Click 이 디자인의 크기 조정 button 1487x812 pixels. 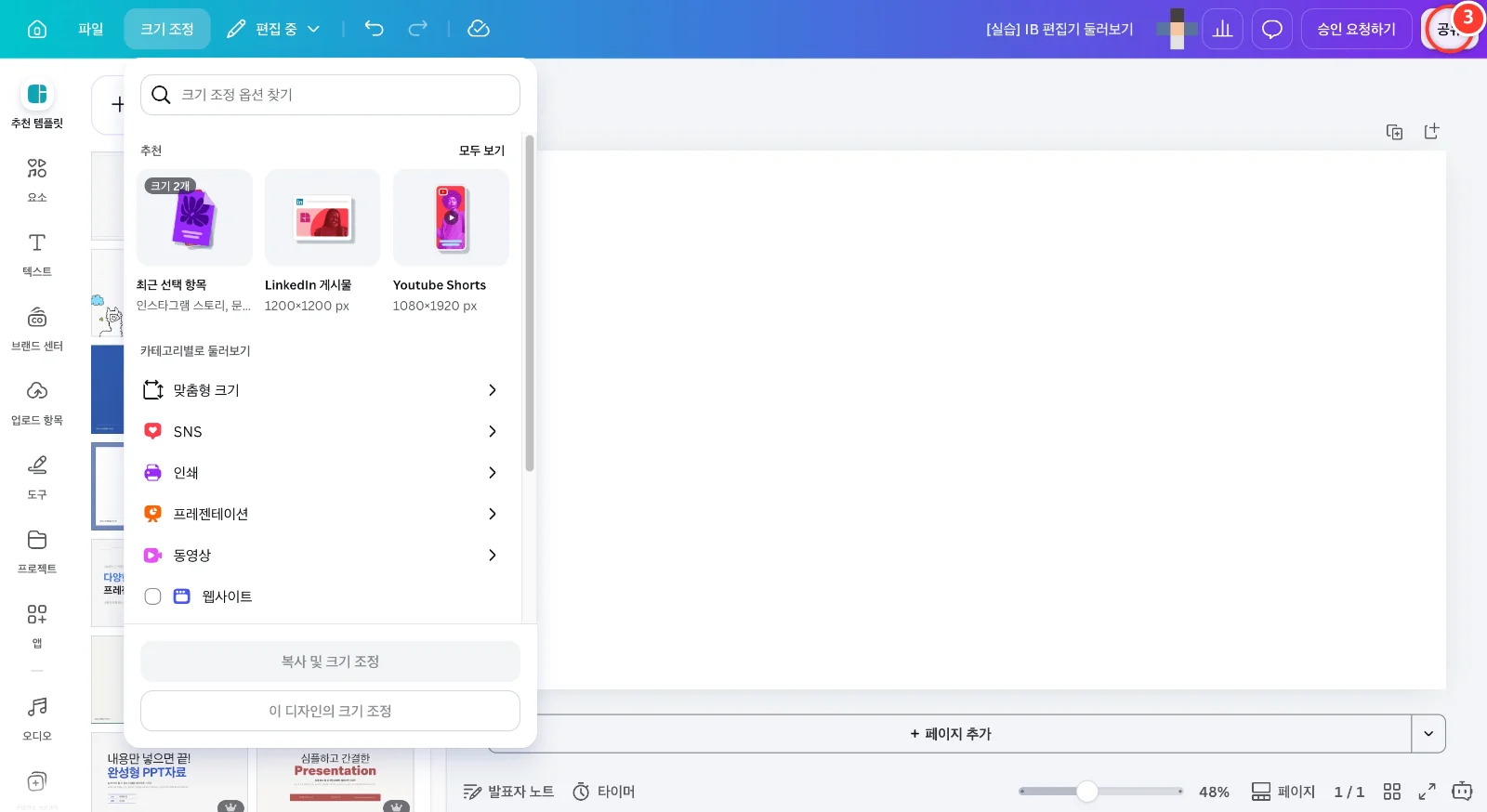tap(330, 711)
